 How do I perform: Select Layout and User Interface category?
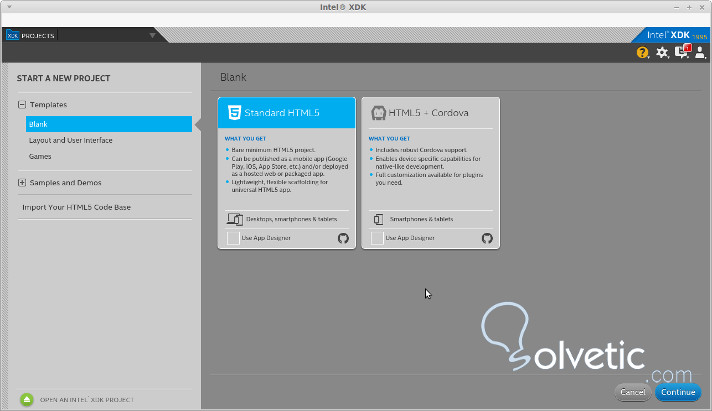click(x=70, y=140)
